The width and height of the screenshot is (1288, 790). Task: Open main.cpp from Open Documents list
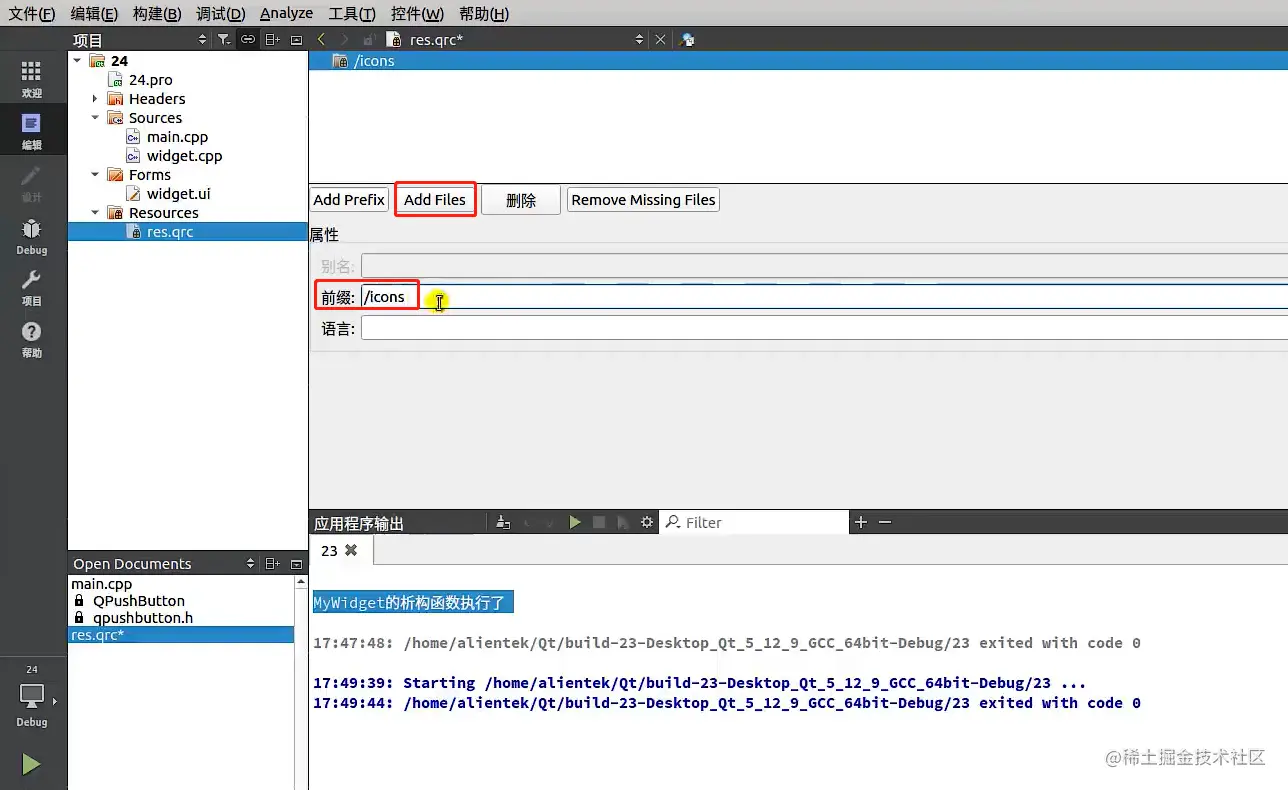tap(102, 584)
